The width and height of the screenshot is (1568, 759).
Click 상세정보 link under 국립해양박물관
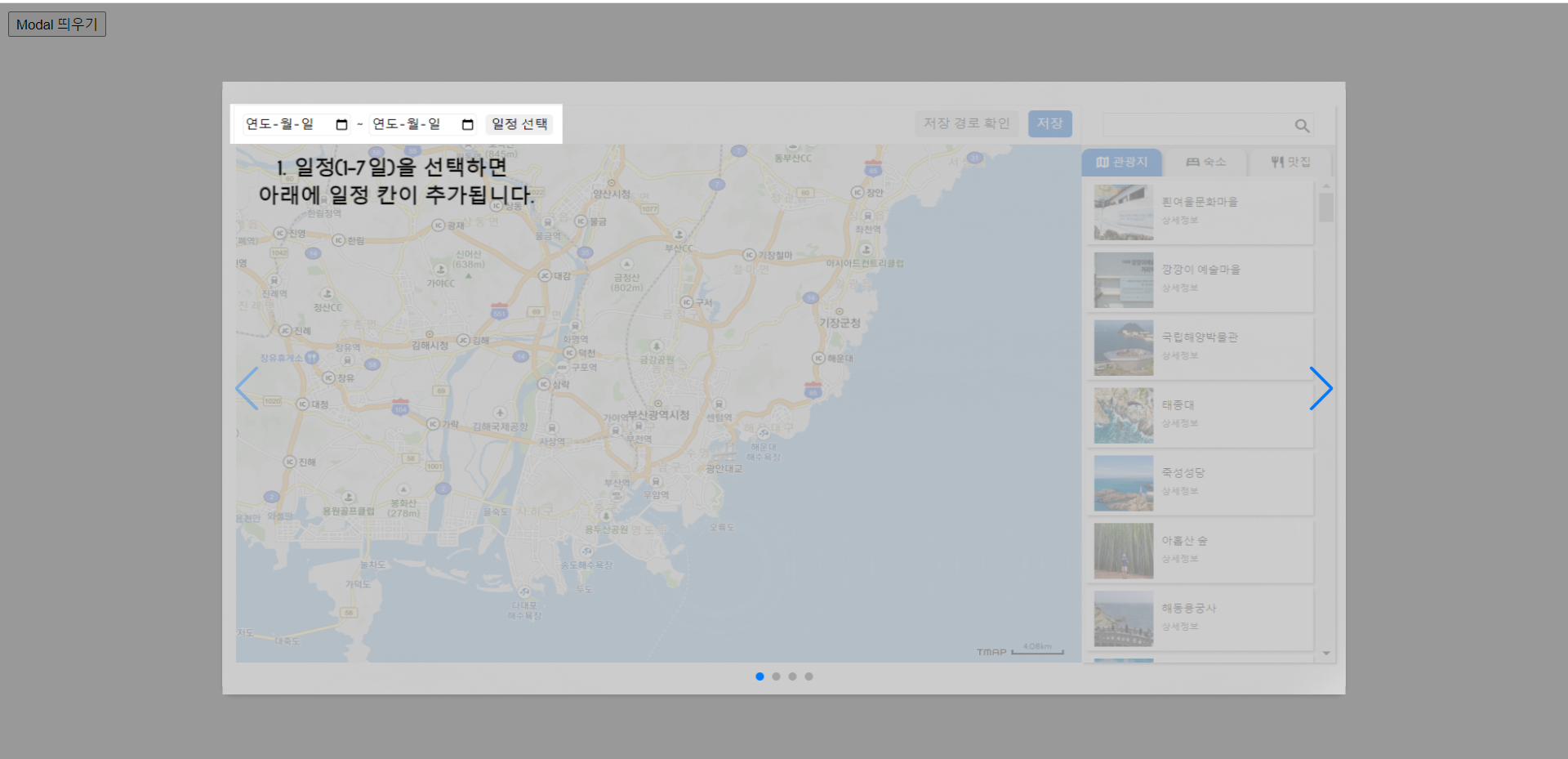[1180, 356]
